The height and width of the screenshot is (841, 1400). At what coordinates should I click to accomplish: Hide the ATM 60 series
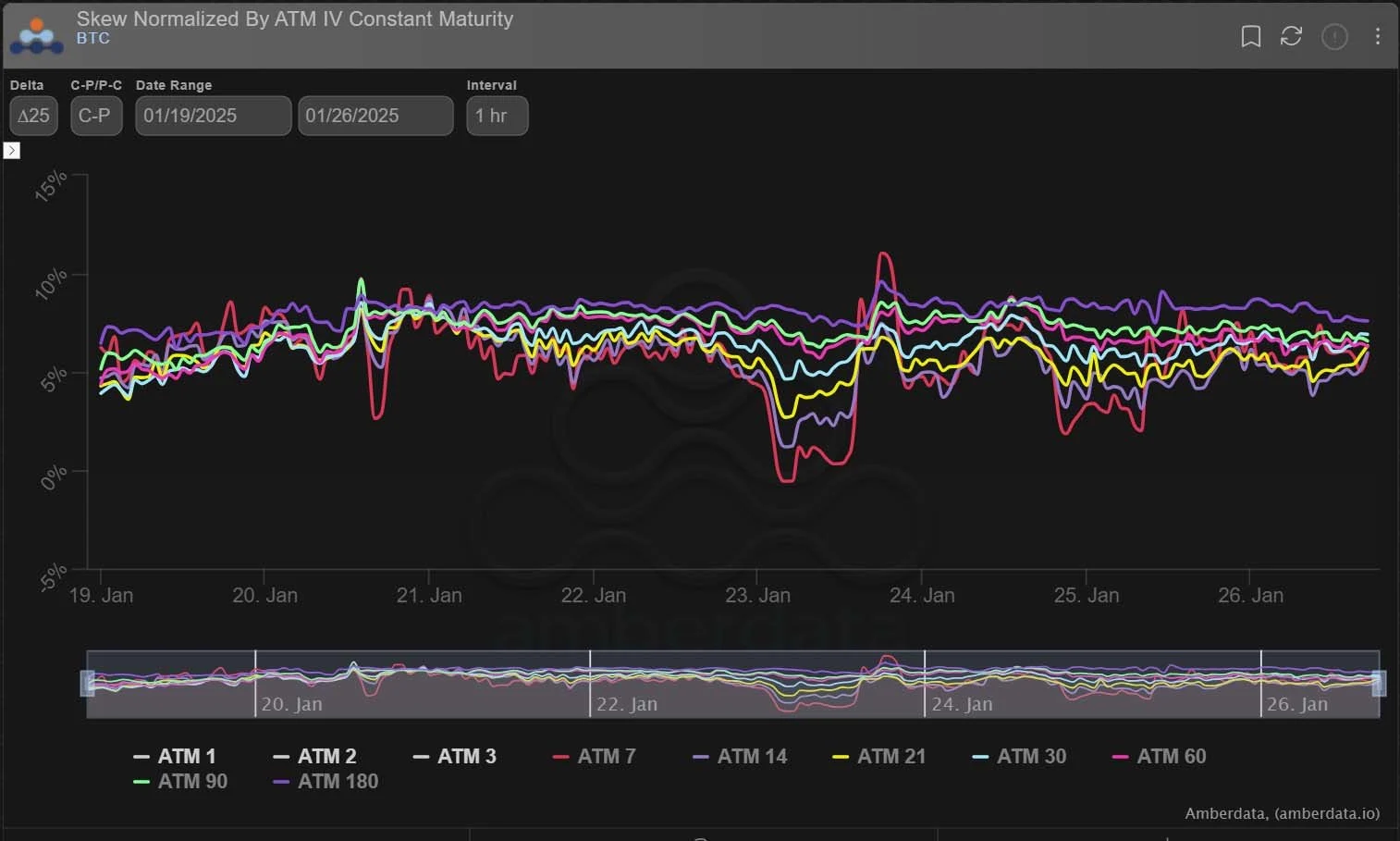point(1159,756)
